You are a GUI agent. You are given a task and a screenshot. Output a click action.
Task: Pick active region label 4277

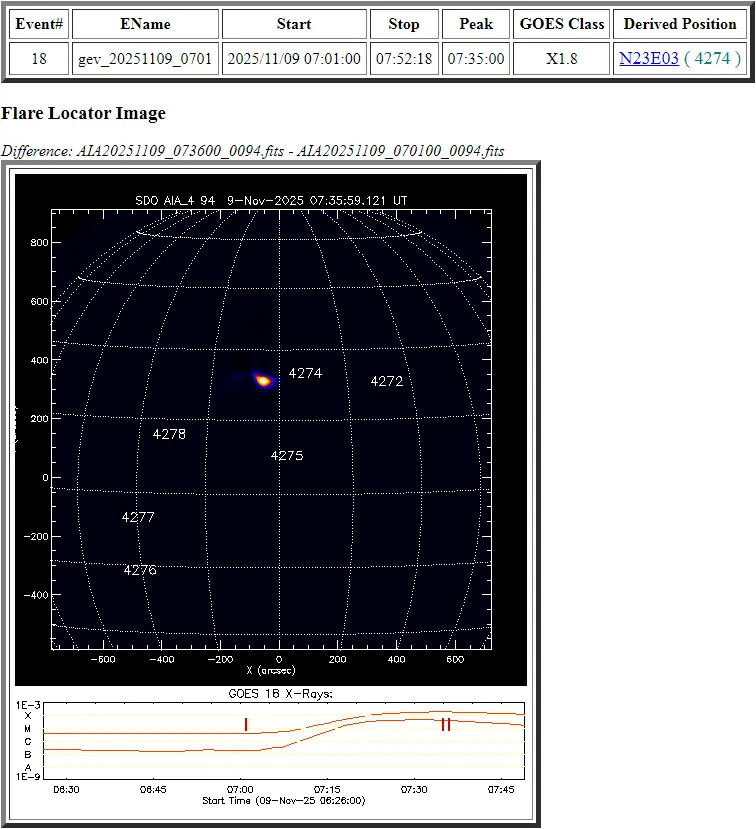pyautogui.click(x=138, y=518)
